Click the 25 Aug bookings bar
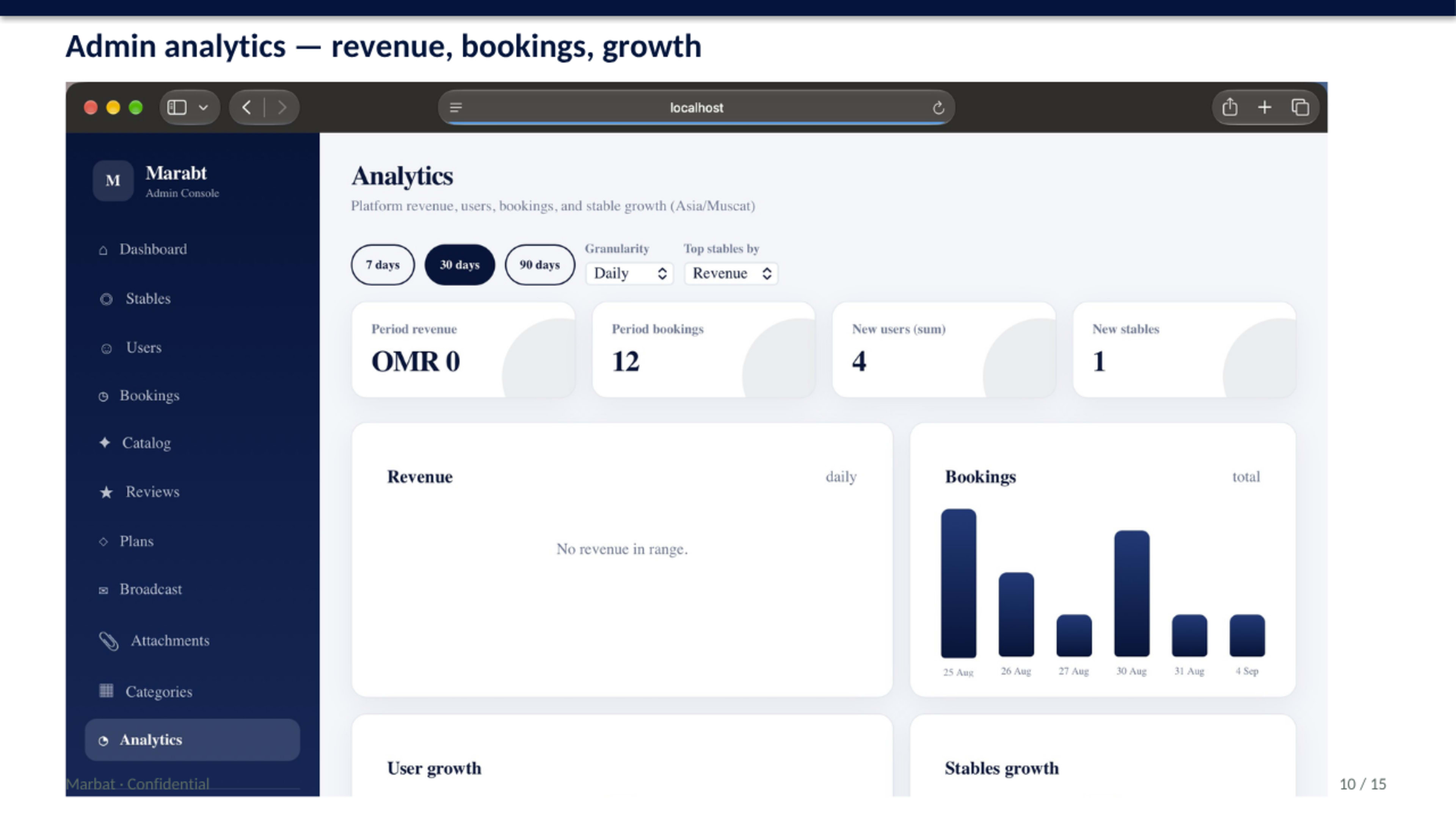The width and height of the screenshot is (1456, 819). [x=959, y=583]
